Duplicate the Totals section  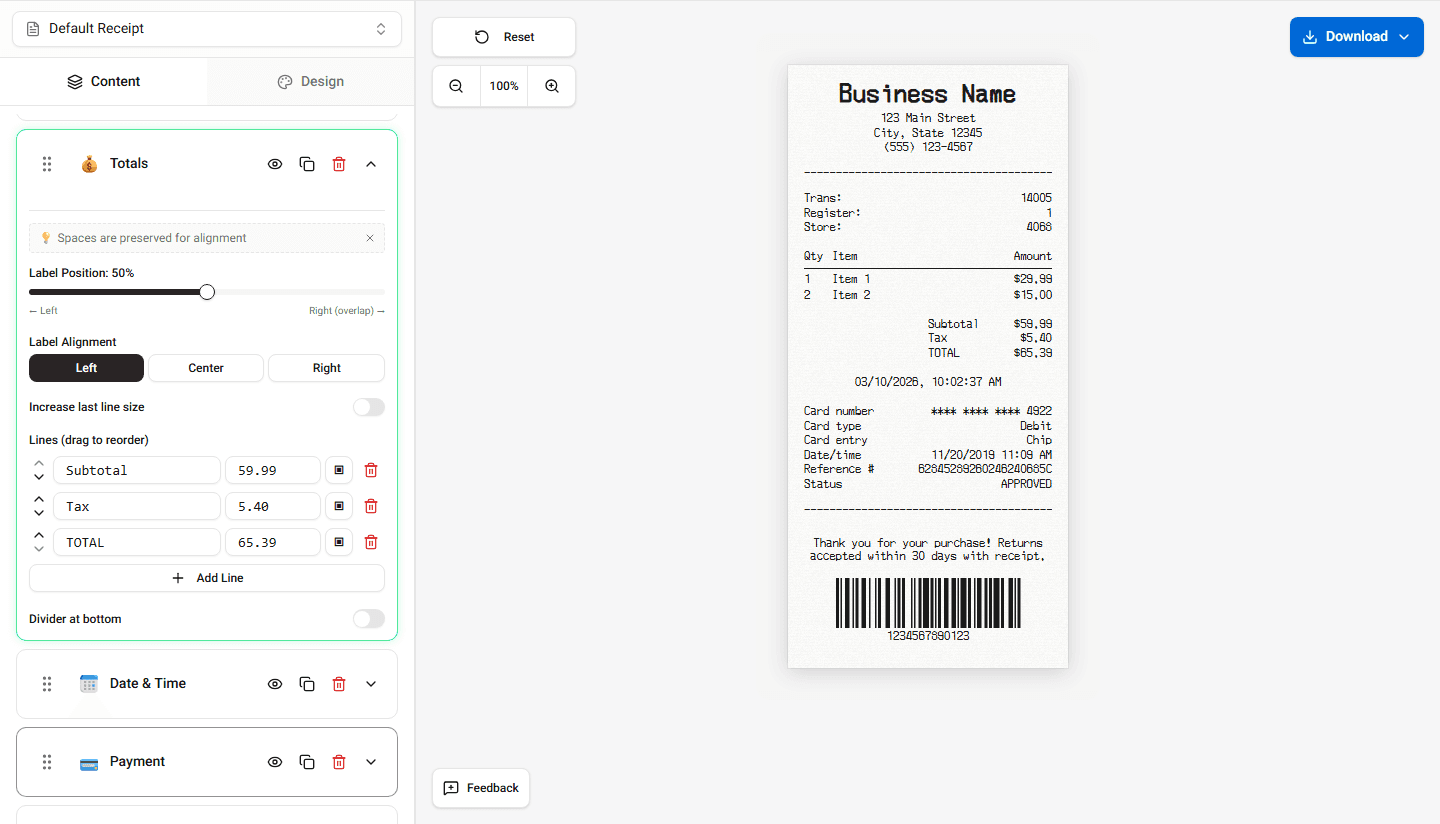point(307,163)
